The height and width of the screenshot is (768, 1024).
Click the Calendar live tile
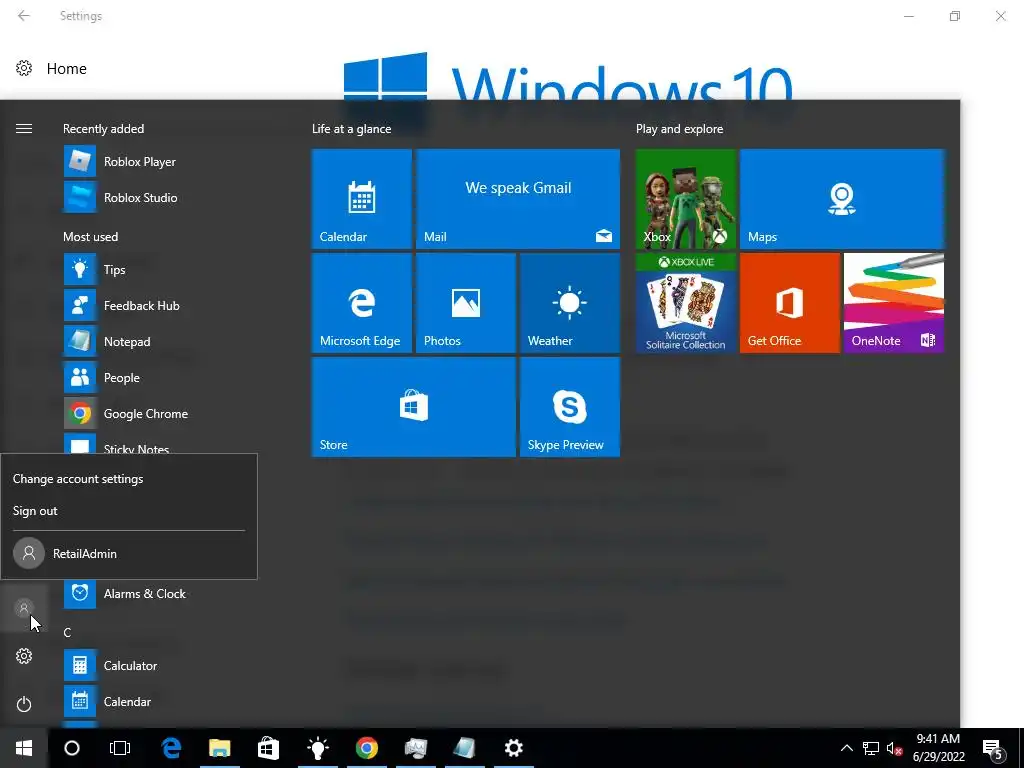tap(361, 199)
